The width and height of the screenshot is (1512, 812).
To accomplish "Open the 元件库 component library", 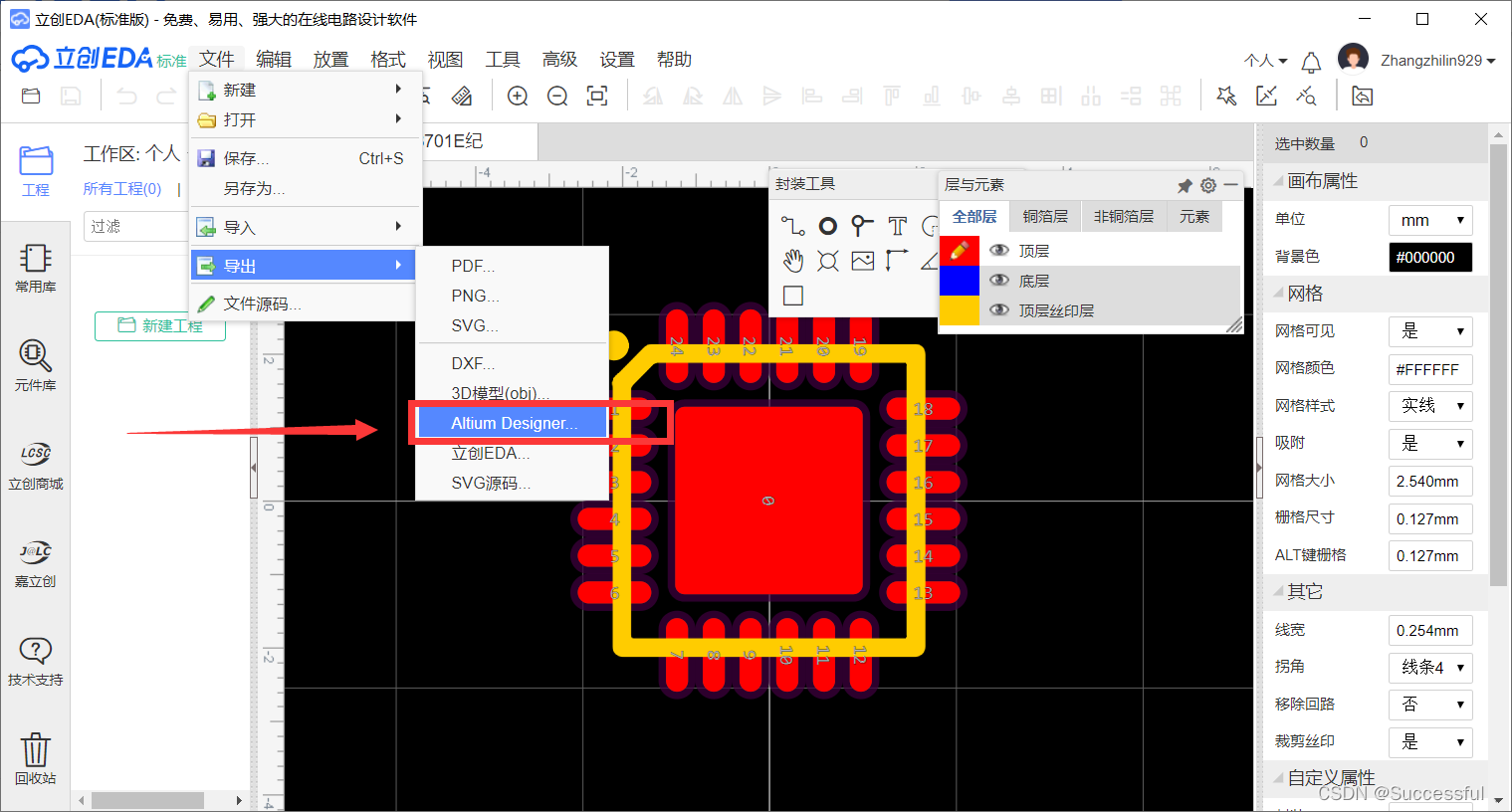I will (35, 365).
